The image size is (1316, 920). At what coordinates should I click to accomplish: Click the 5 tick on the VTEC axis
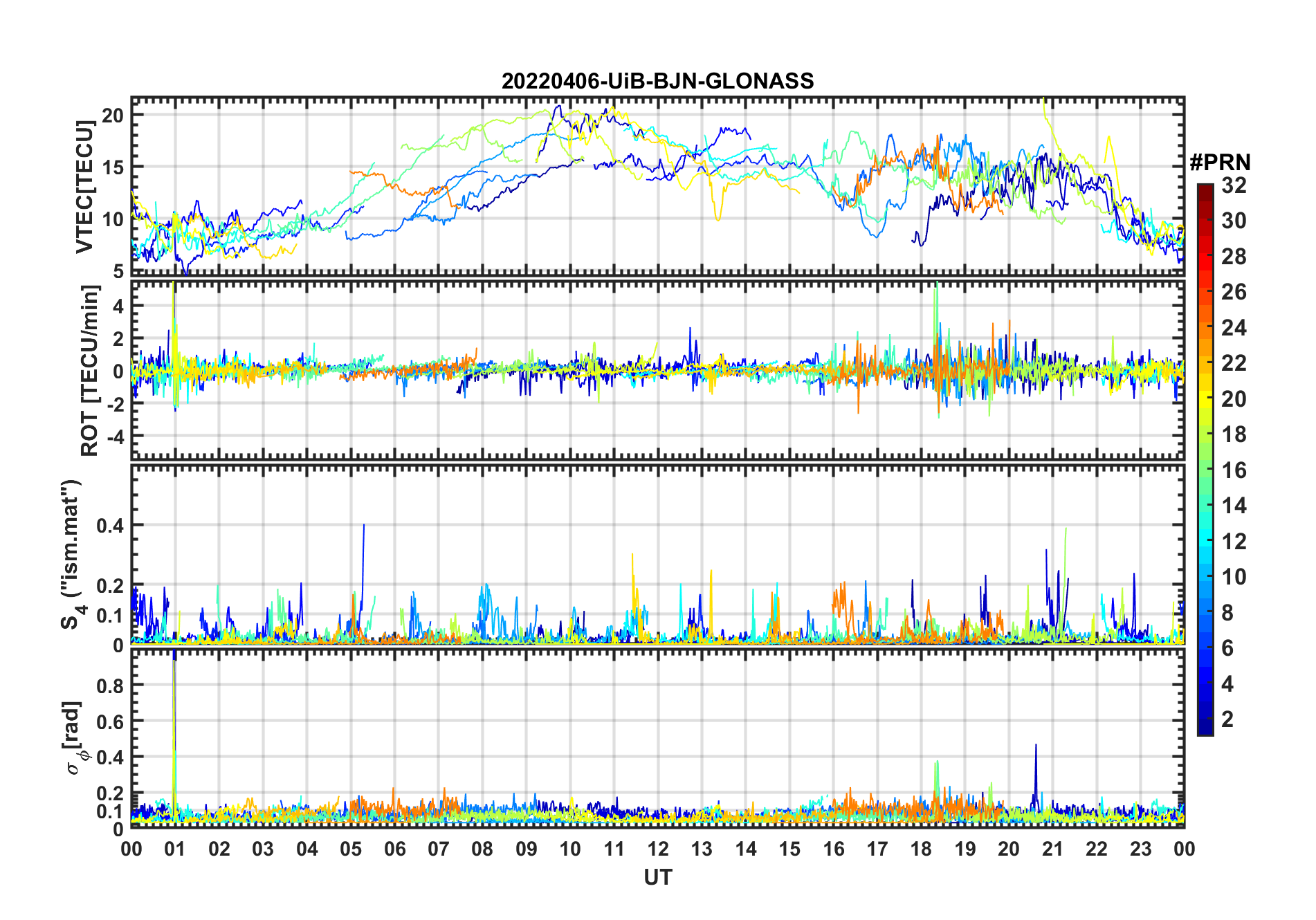119,271
